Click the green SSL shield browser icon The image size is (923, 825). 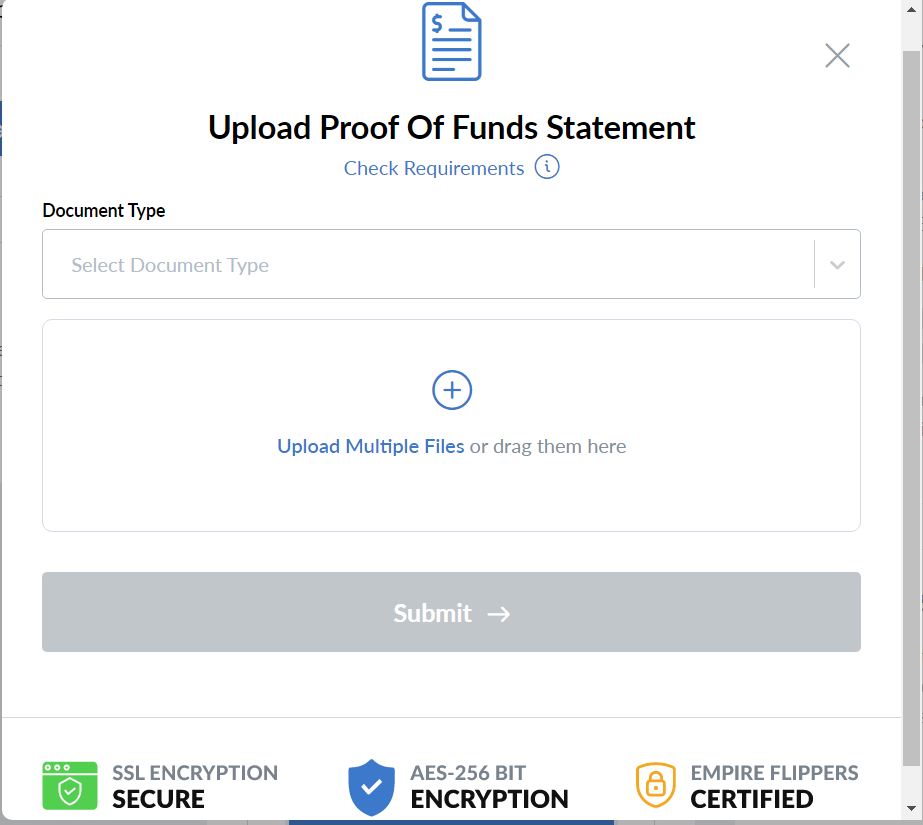tap(70, 786)
